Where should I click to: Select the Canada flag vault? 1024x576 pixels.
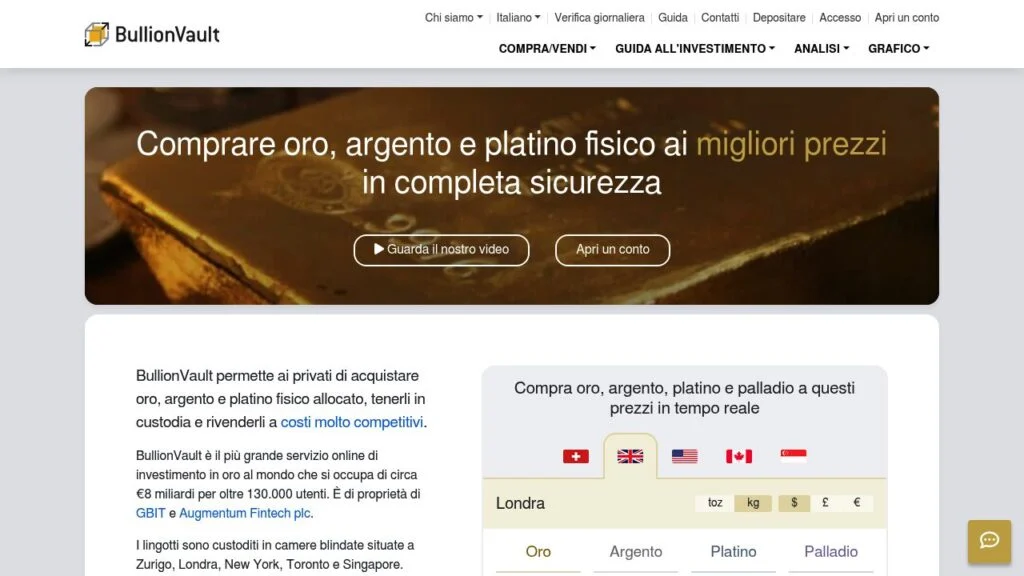point(739,456)
